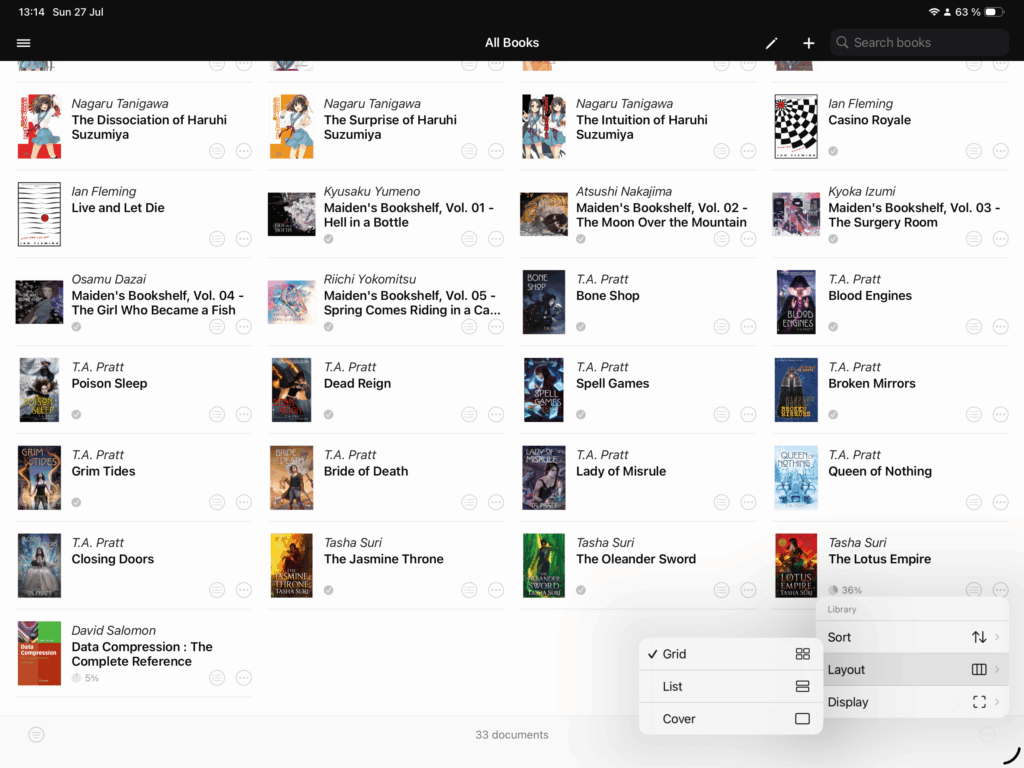Open the hamburger sidebar menu
The image size is (1024, 768).
(24, 43)
